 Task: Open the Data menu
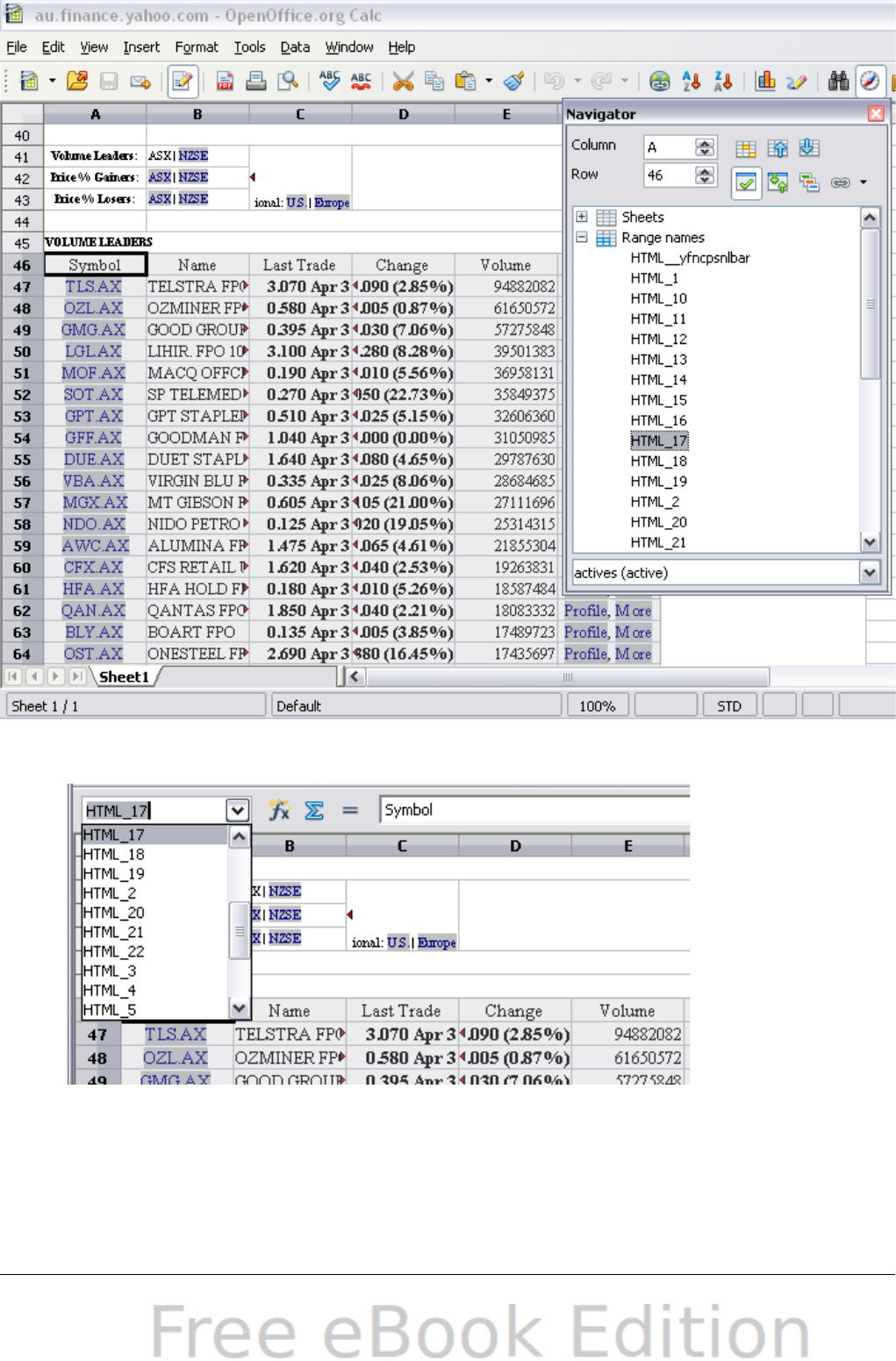click(295, 47)
